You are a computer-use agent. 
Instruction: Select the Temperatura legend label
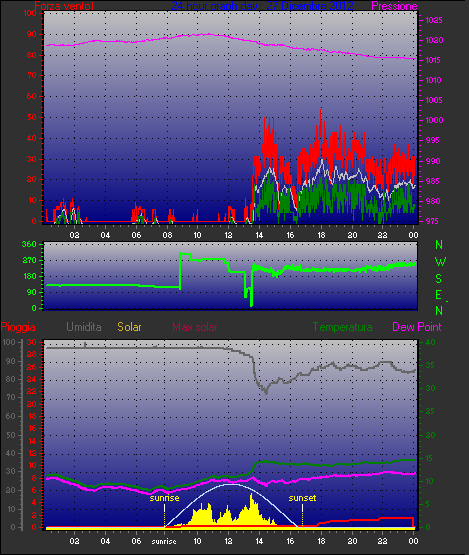(x=342, y=327)
